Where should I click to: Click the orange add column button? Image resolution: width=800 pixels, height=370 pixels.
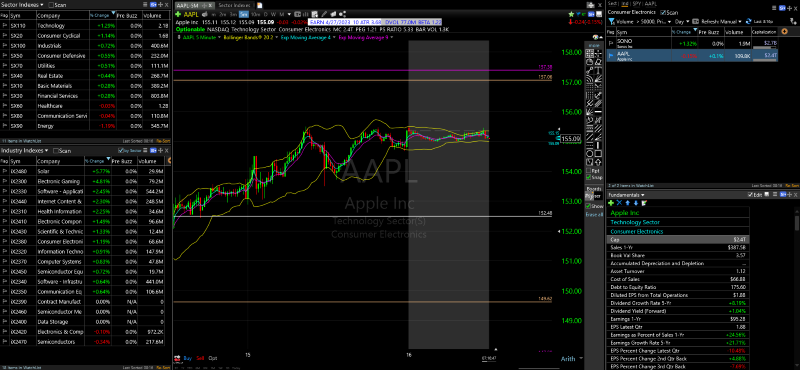pos(784,31)
